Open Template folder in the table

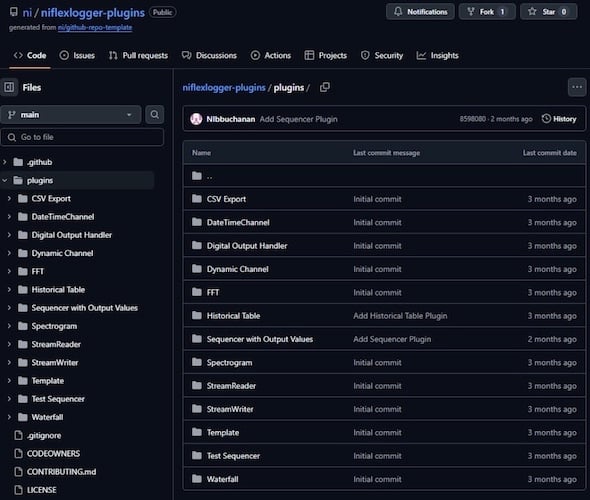(x=223, y=433)
